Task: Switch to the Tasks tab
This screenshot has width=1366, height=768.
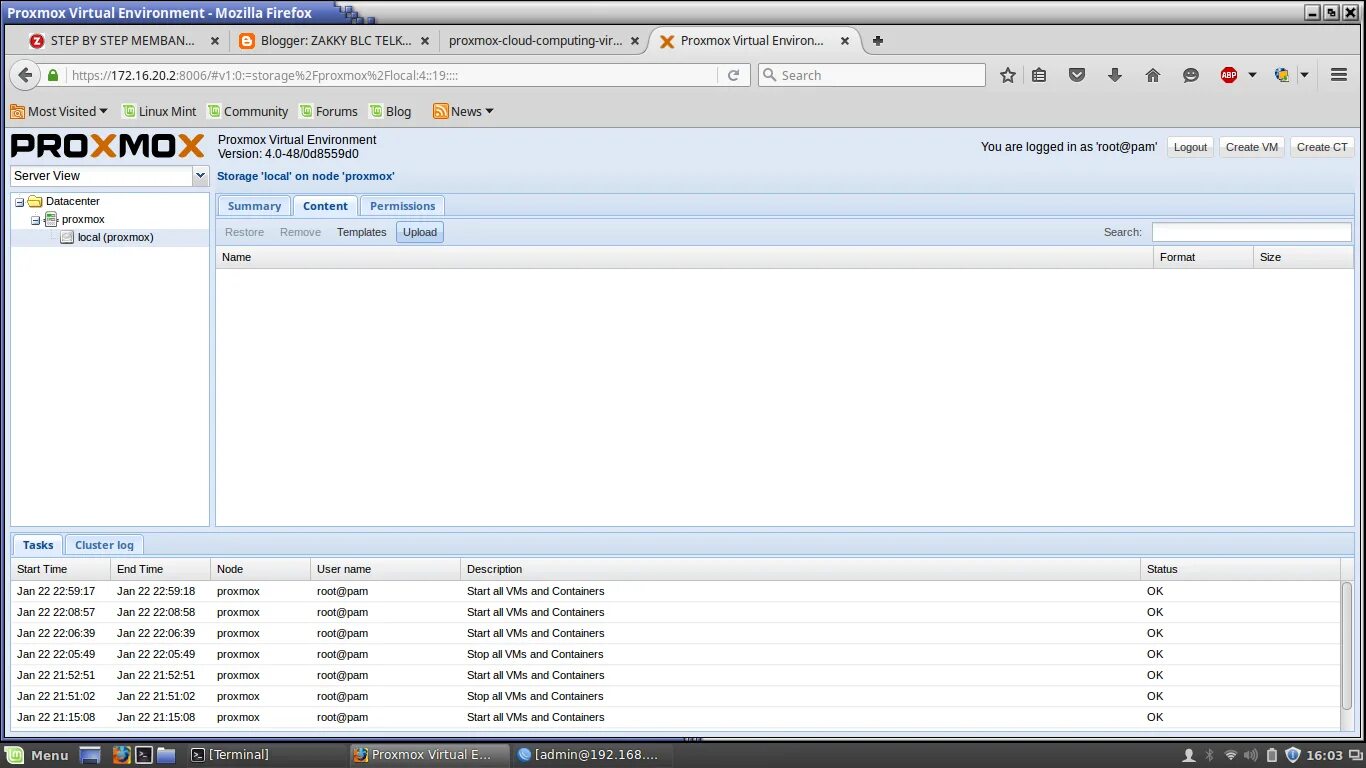Action: (38, 545)
